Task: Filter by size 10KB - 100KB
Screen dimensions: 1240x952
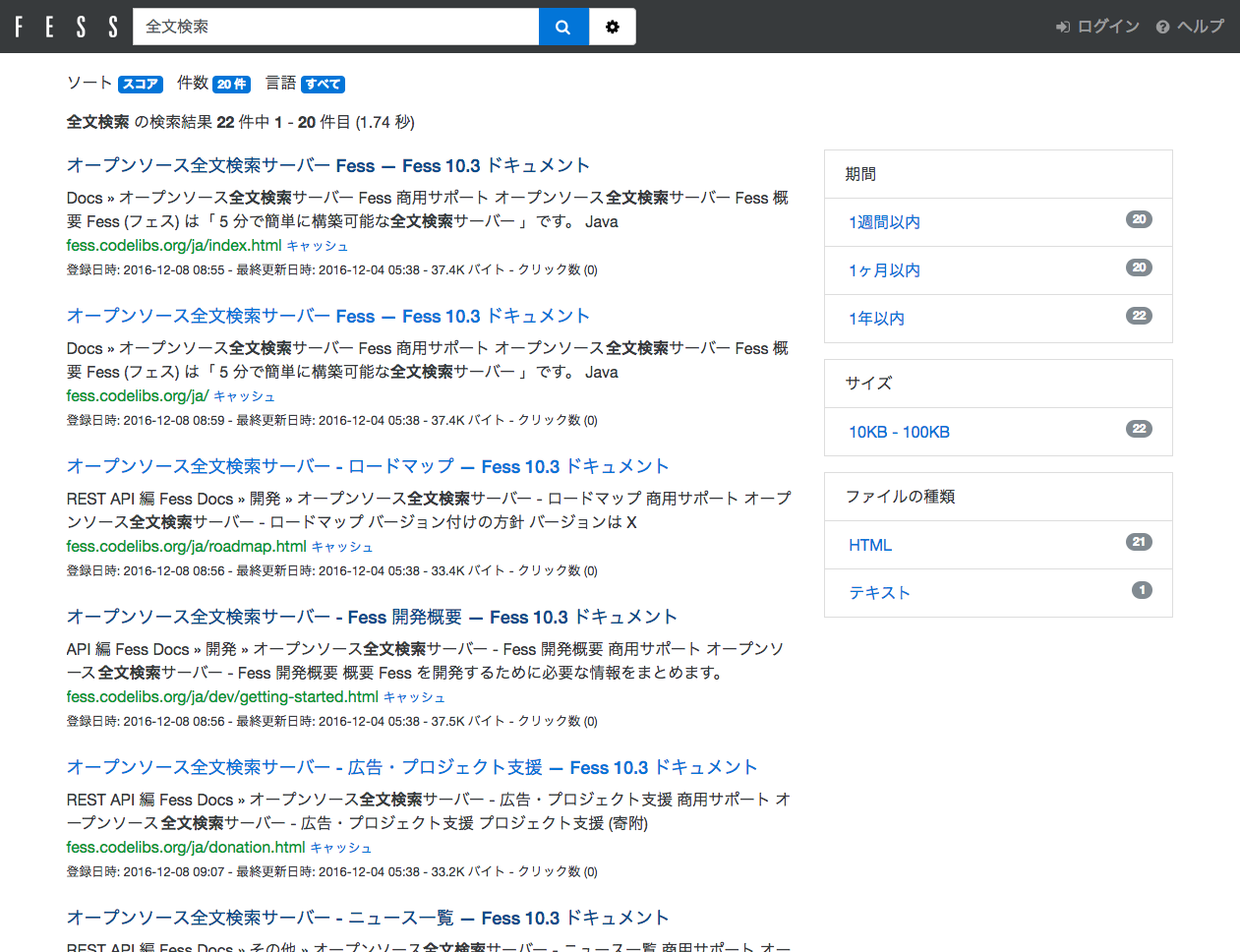Action: click(x=899, y=432)
